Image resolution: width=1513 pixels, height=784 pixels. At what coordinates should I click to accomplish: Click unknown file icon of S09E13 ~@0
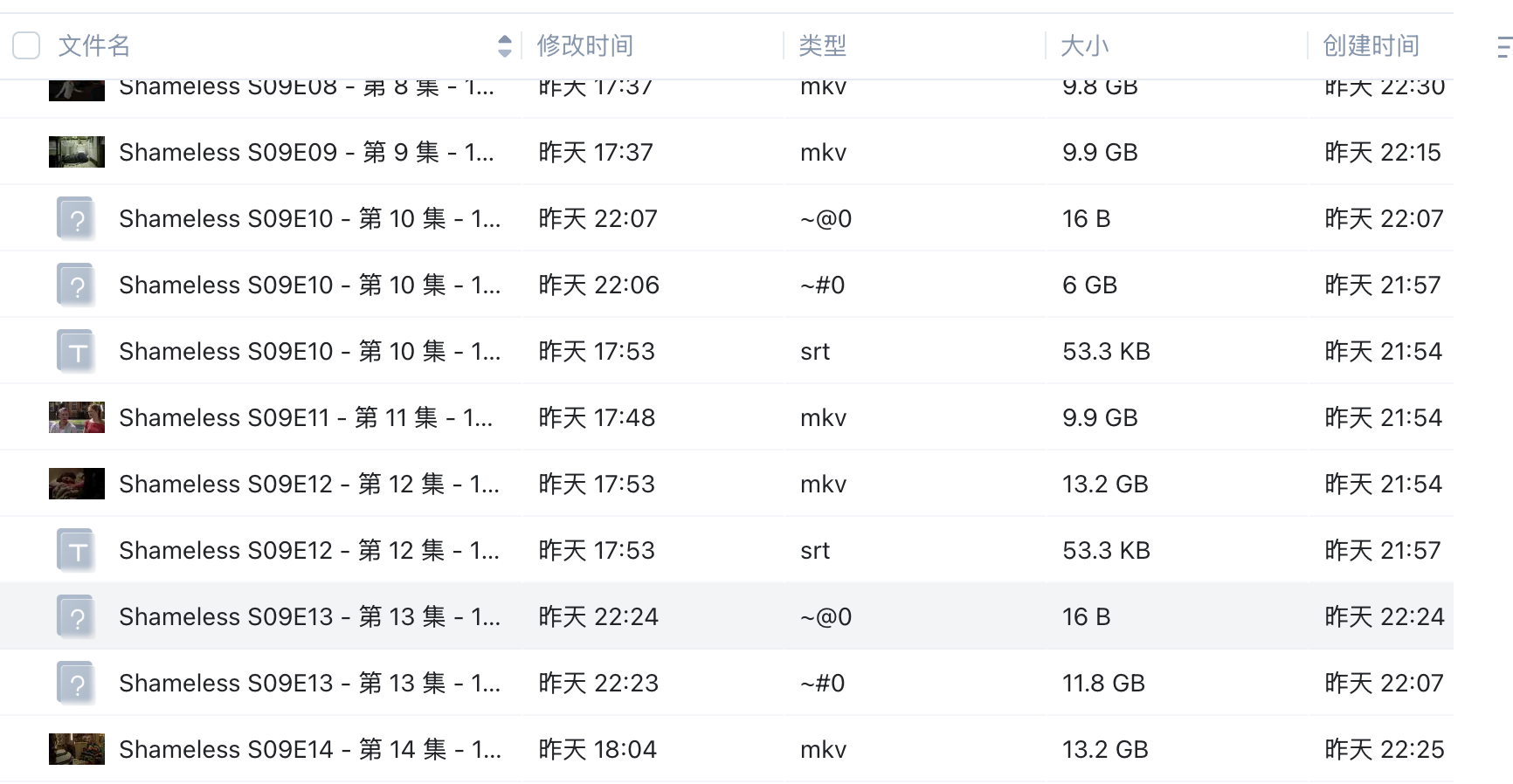coord(77,616)
